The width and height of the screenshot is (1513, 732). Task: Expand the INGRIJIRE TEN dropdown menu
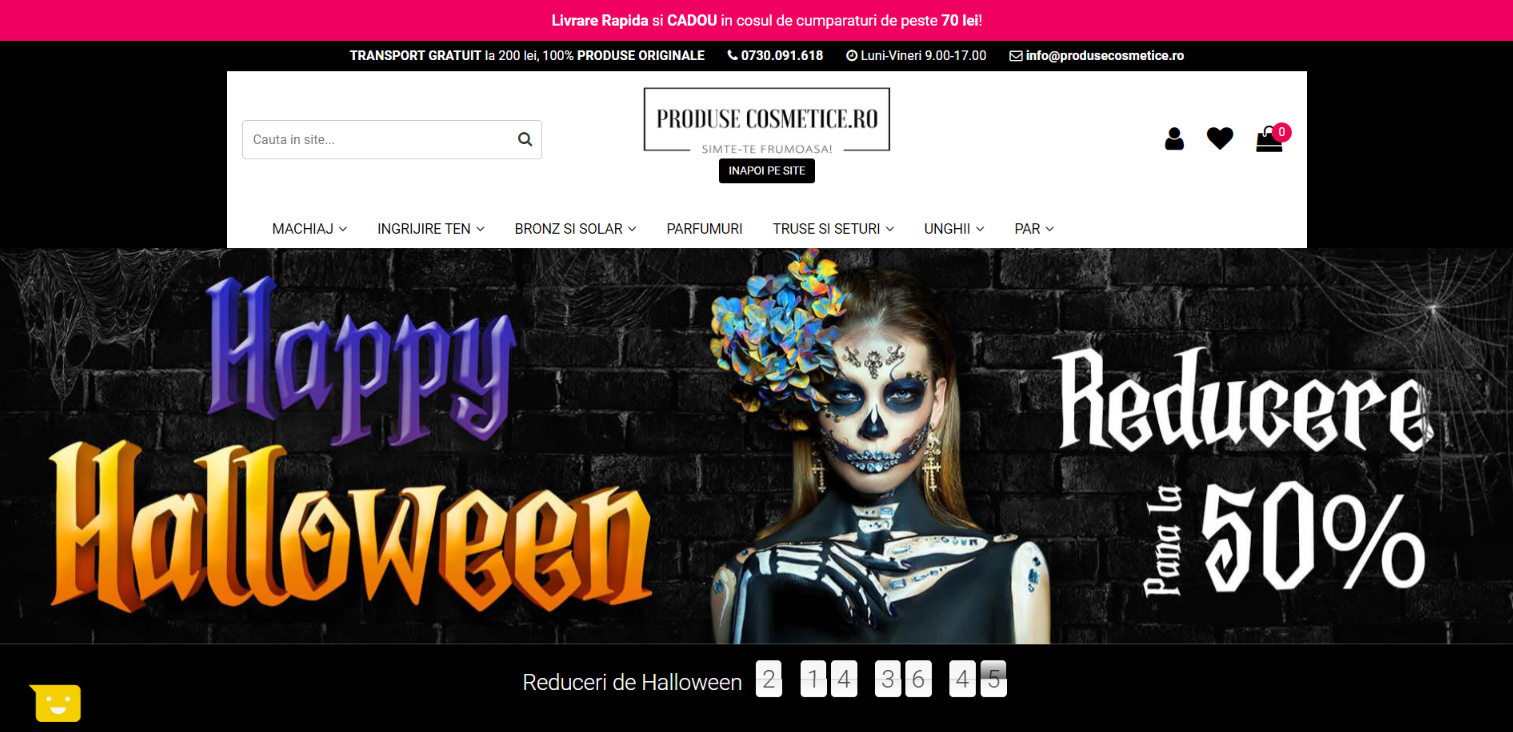(x=430, y=229)
